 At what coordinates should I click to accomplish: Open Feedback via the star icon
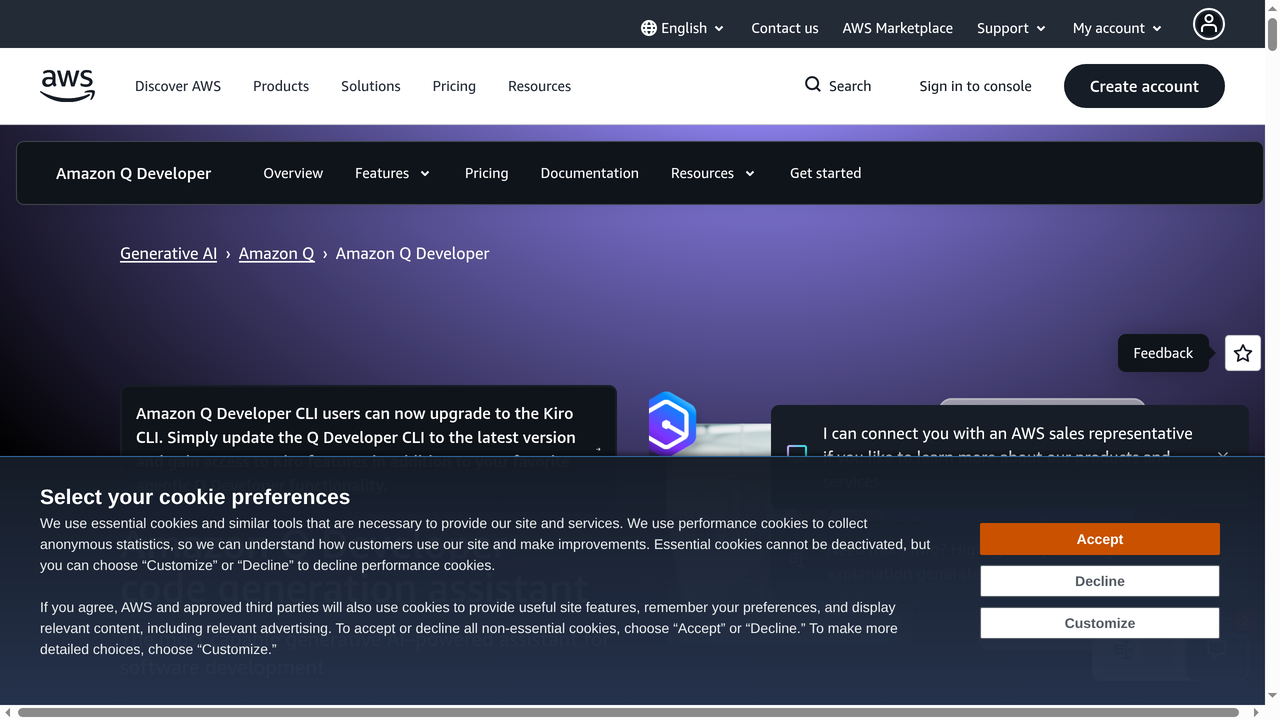coord(1242,353)
